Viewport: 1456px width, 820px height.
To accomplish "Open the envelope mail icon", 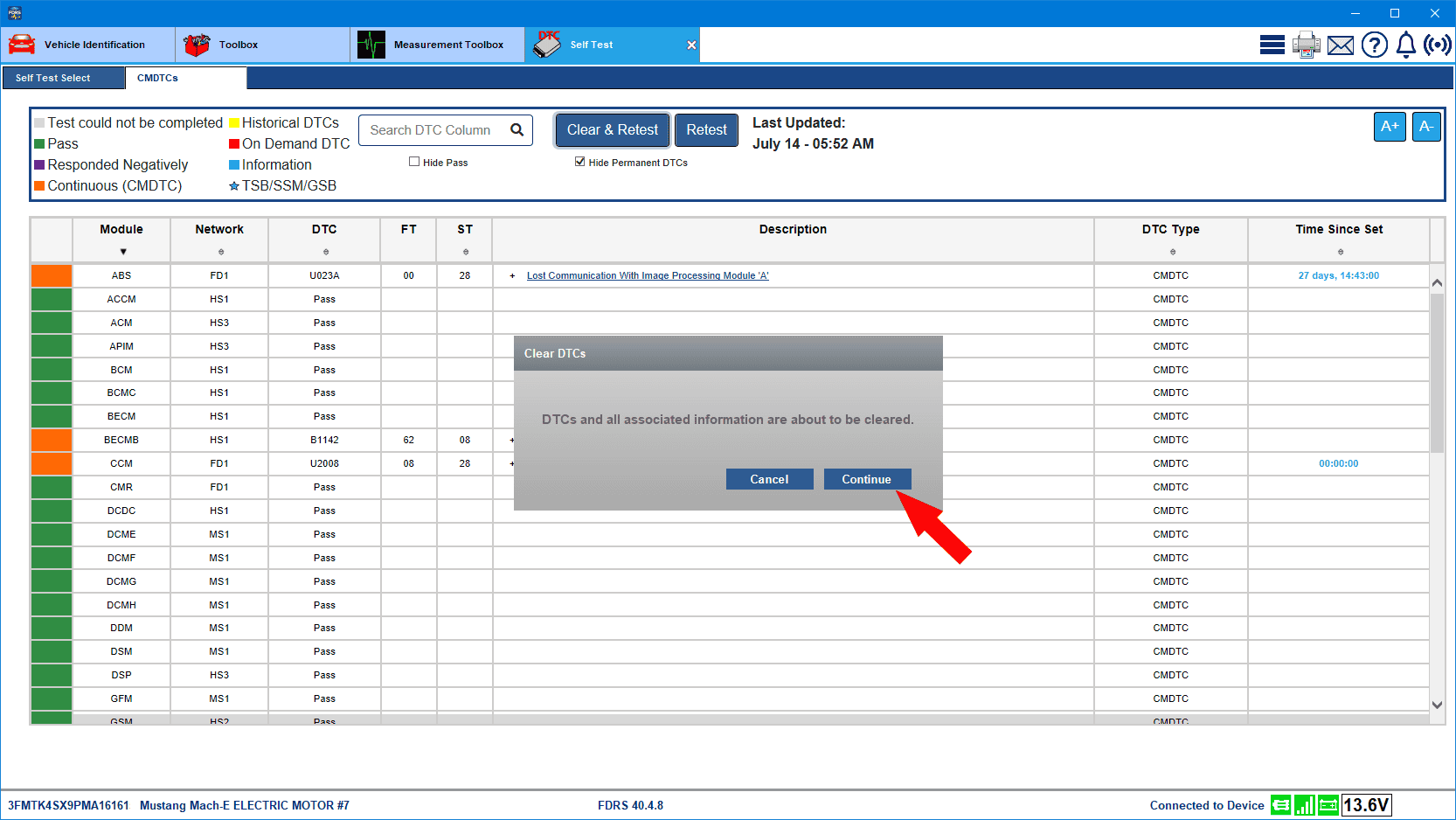I will [1340, 45].
